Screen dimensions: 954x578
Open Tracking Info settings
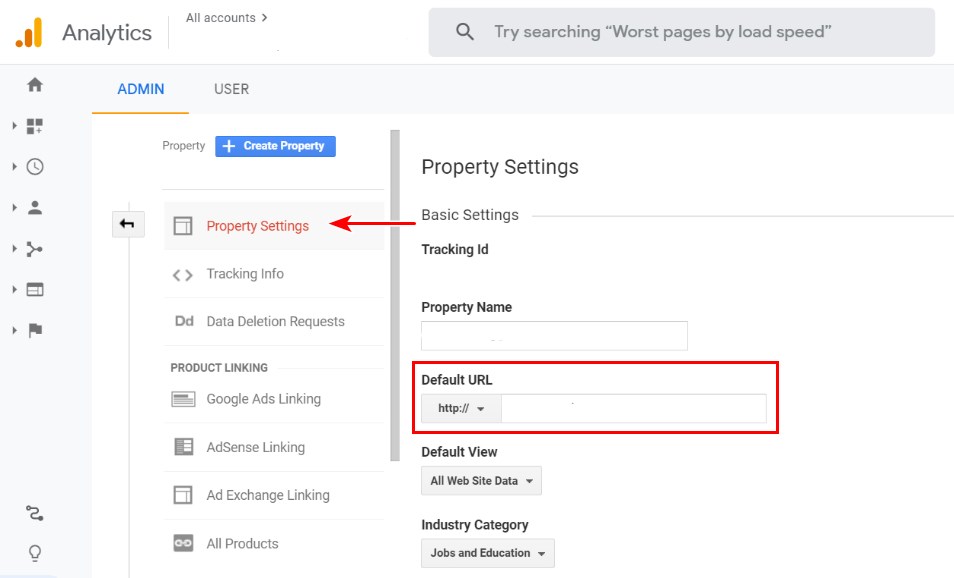245,274
